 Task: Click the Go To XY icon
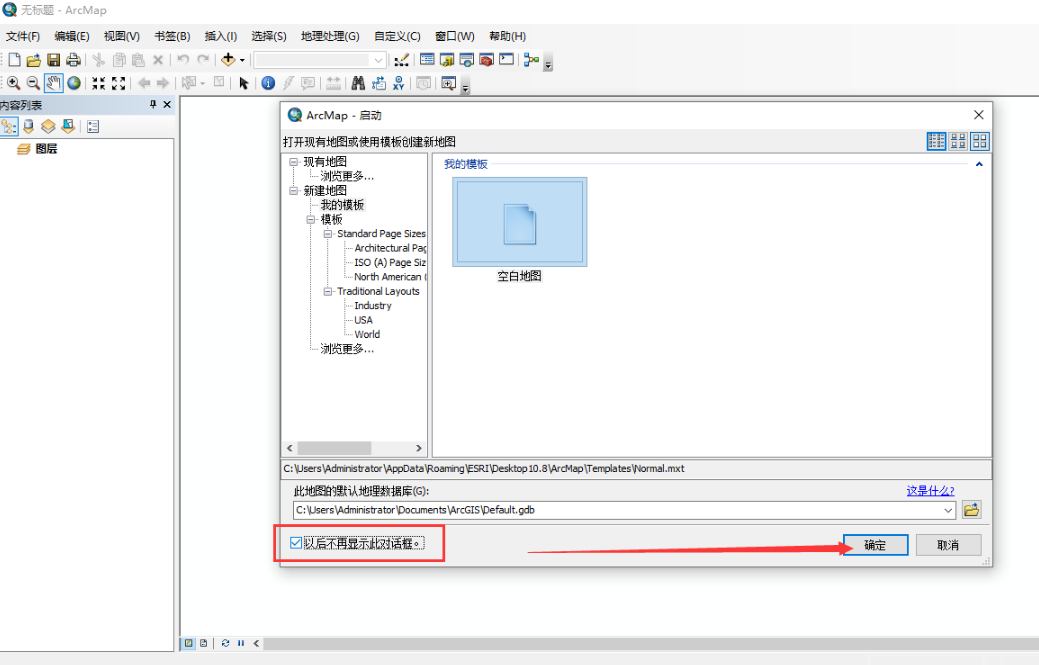click(398, 83)
